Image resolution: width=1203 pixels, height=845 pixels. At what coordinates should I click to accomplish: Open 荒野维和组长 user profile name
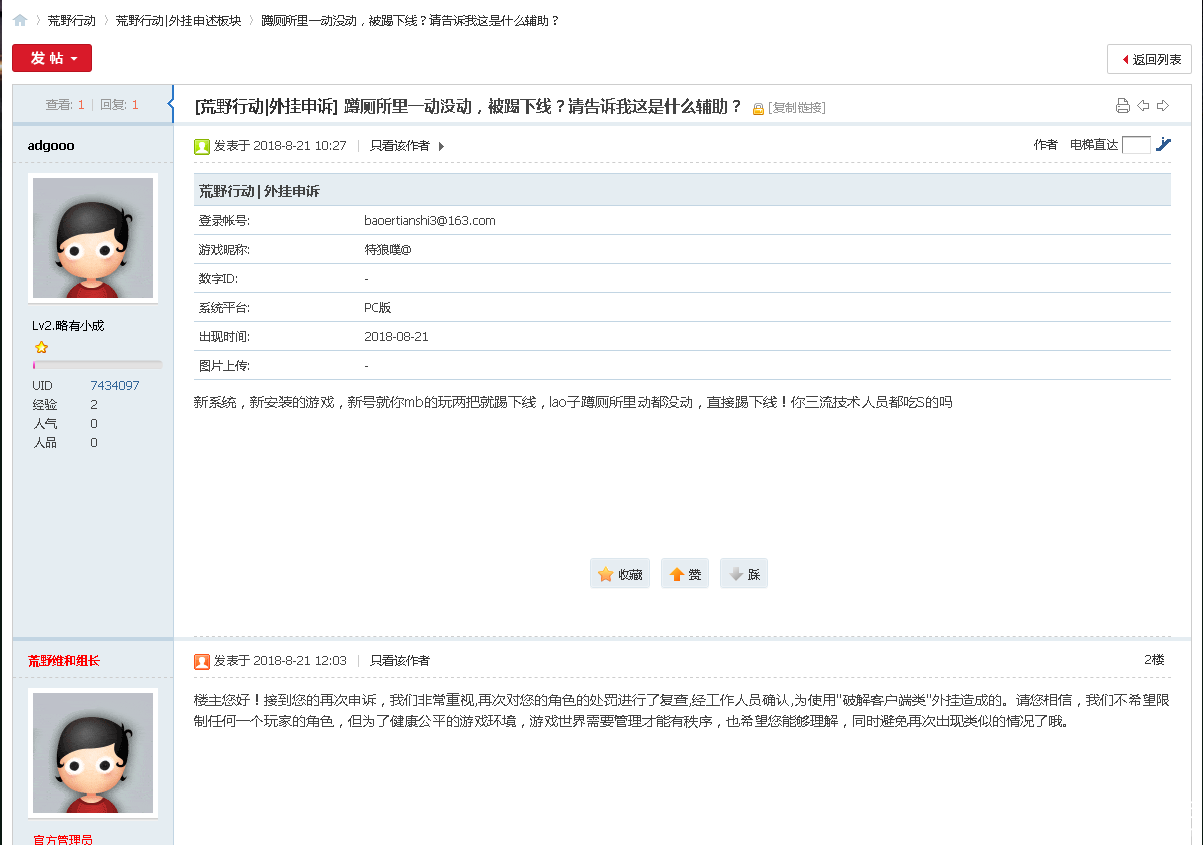64,661
